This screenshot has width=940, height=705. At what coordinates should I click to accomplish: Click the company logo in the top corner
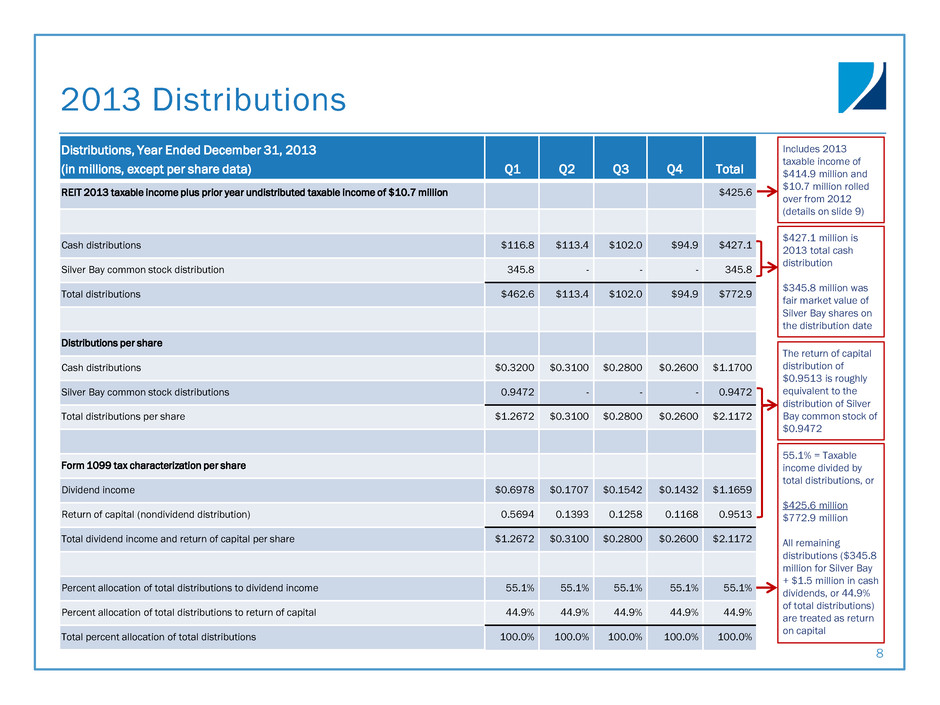[x=862, y=87]
